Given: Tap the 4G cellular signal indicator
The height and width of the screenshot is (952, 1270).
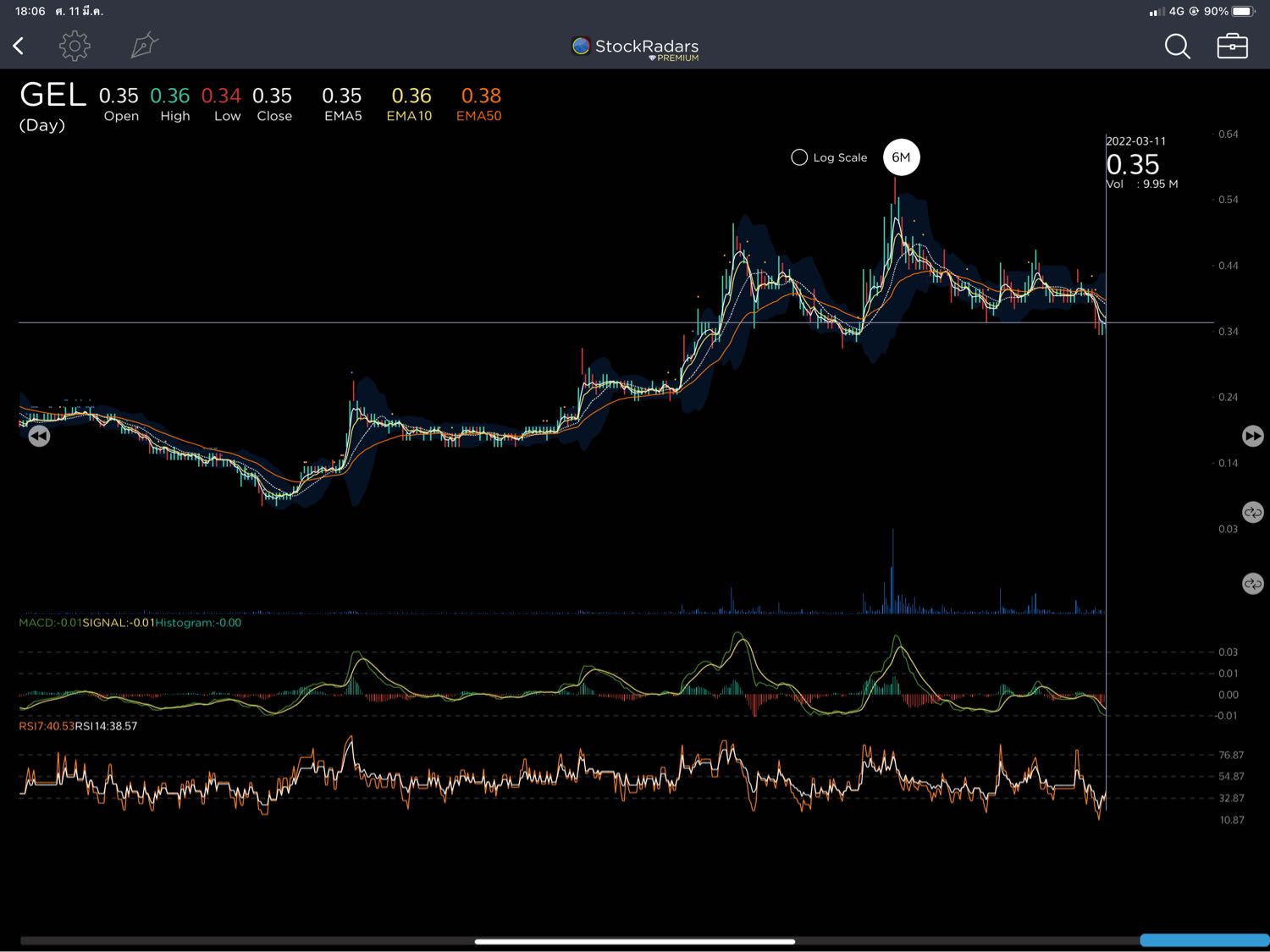Looking at the screenshot, I should [1167, 11].
